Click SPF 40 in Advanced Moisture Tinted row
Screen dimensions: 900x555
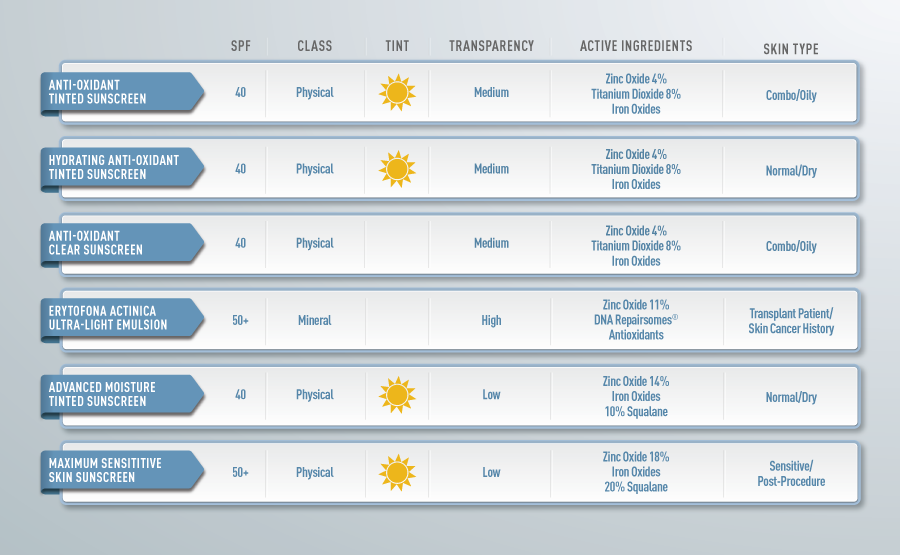pos(240,395)
